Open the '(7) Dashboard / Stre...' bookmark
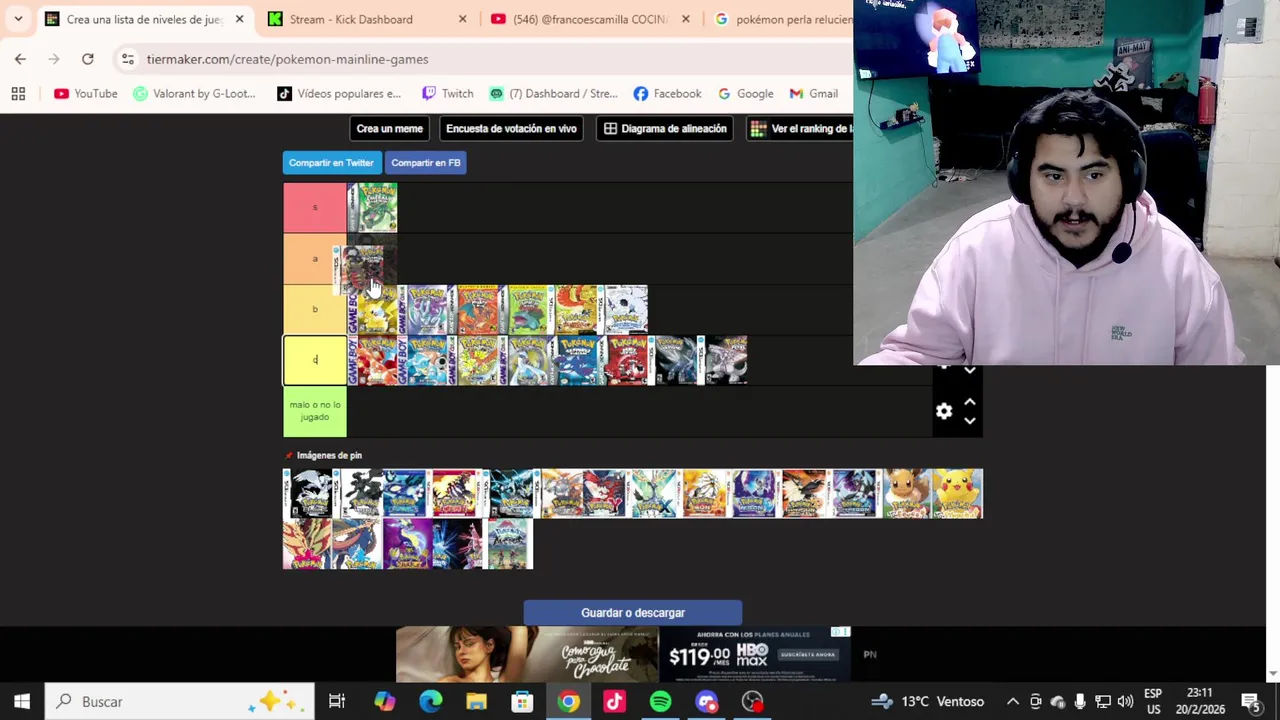This screenshot has width=1280, height=720. point(553,93)
